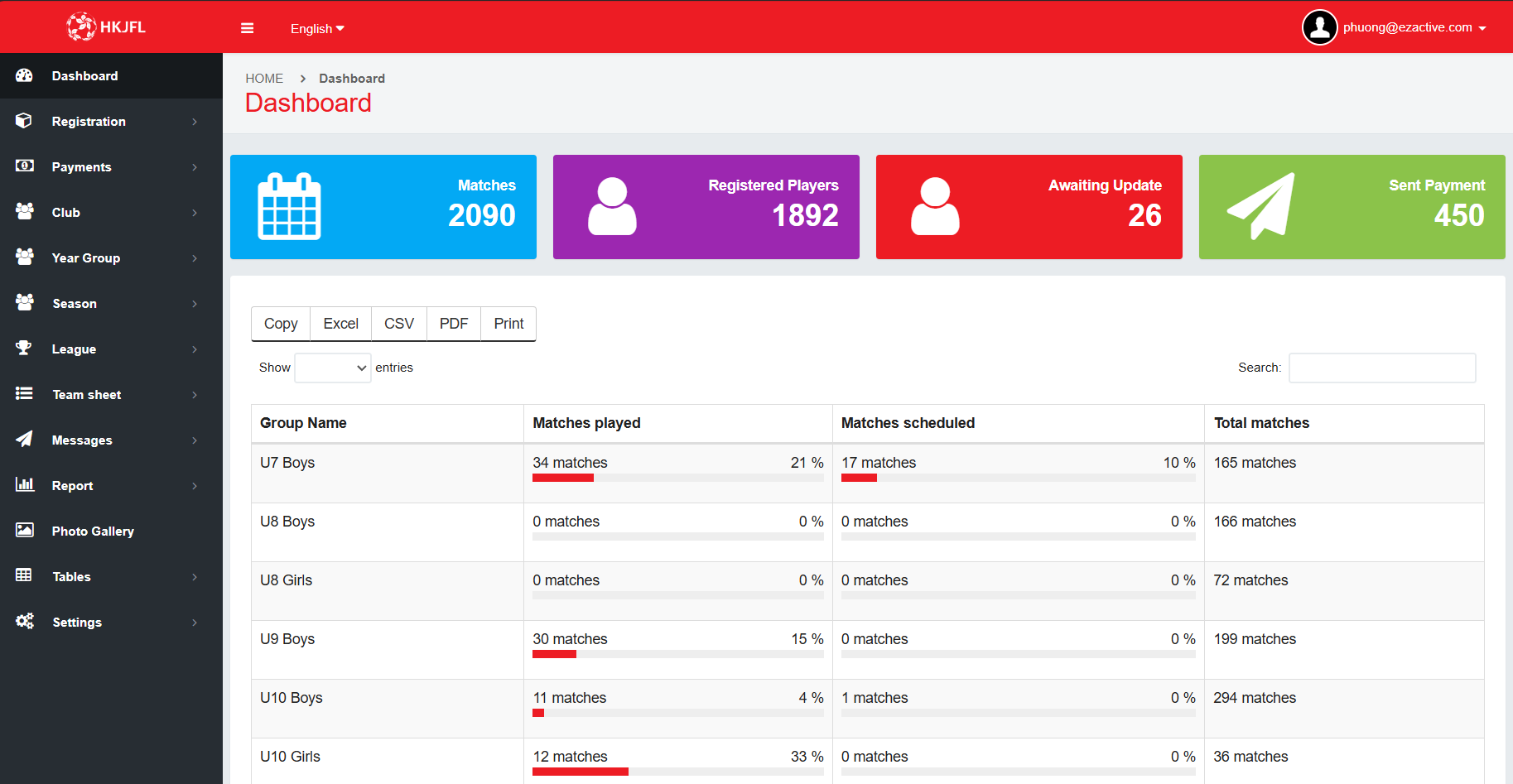
Task: Click the League trophy icon in sidebar
Action: pos(24,349)
